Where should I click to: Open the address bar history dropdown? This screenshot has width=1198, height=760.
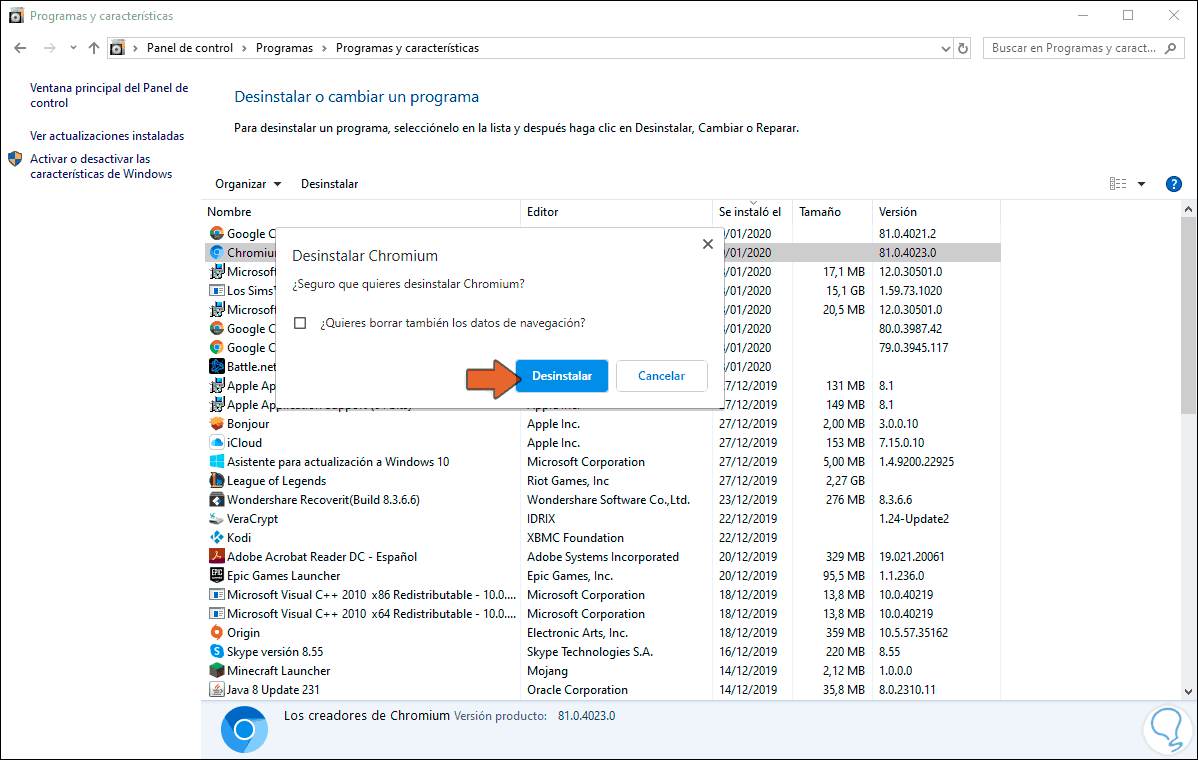pos(945,48)
